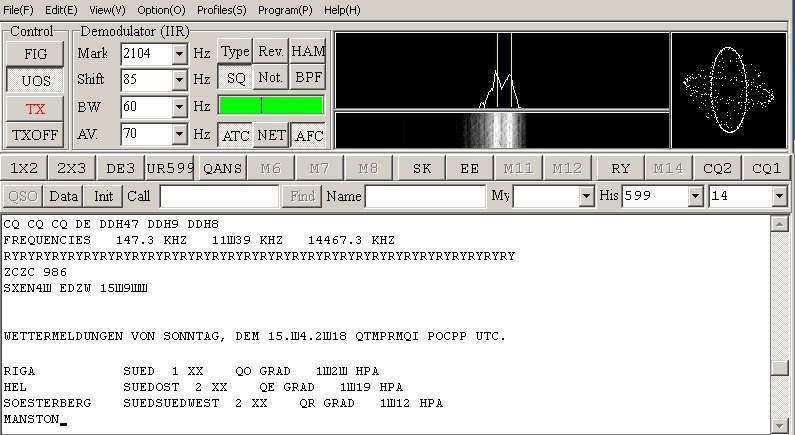Click the M7 macro button
Screen dimensions: 795x435
point(319,168)
